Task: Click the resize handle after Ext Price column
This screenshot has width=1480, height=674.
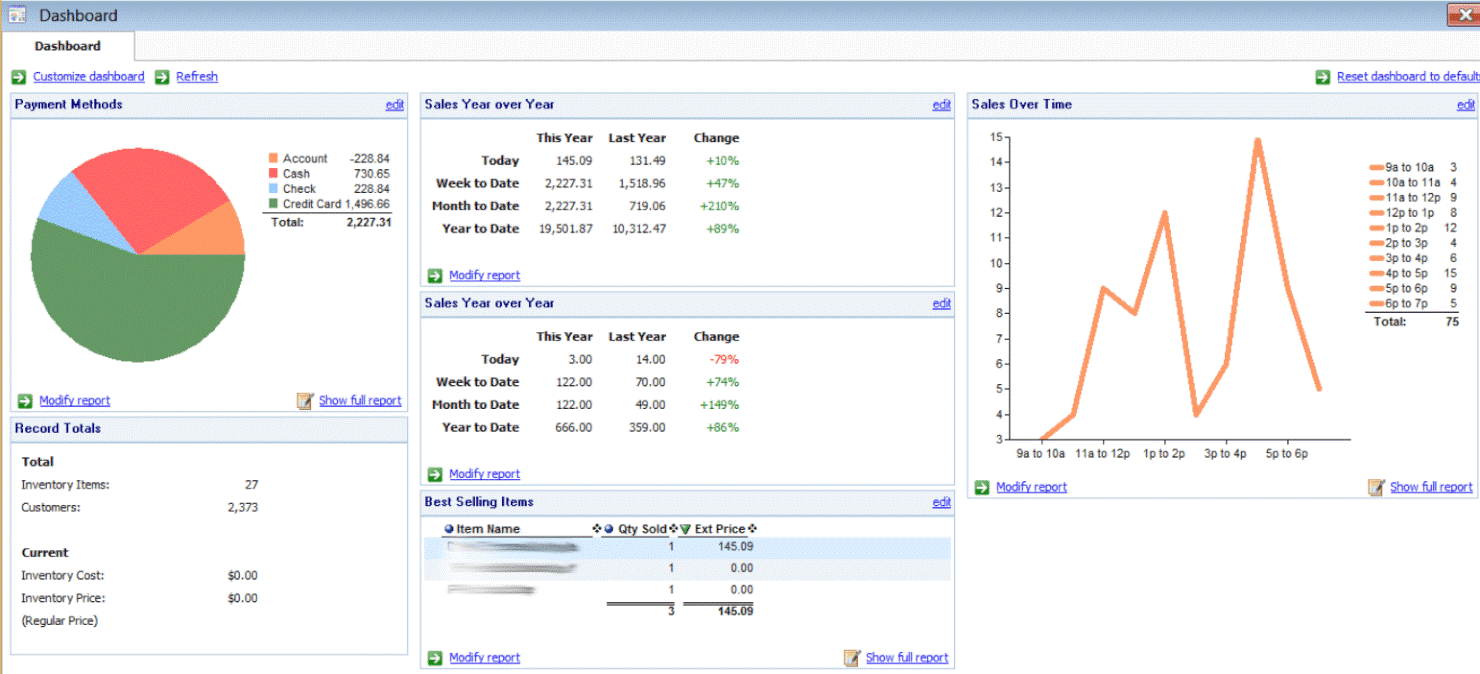Action: [x=752, y=529]
